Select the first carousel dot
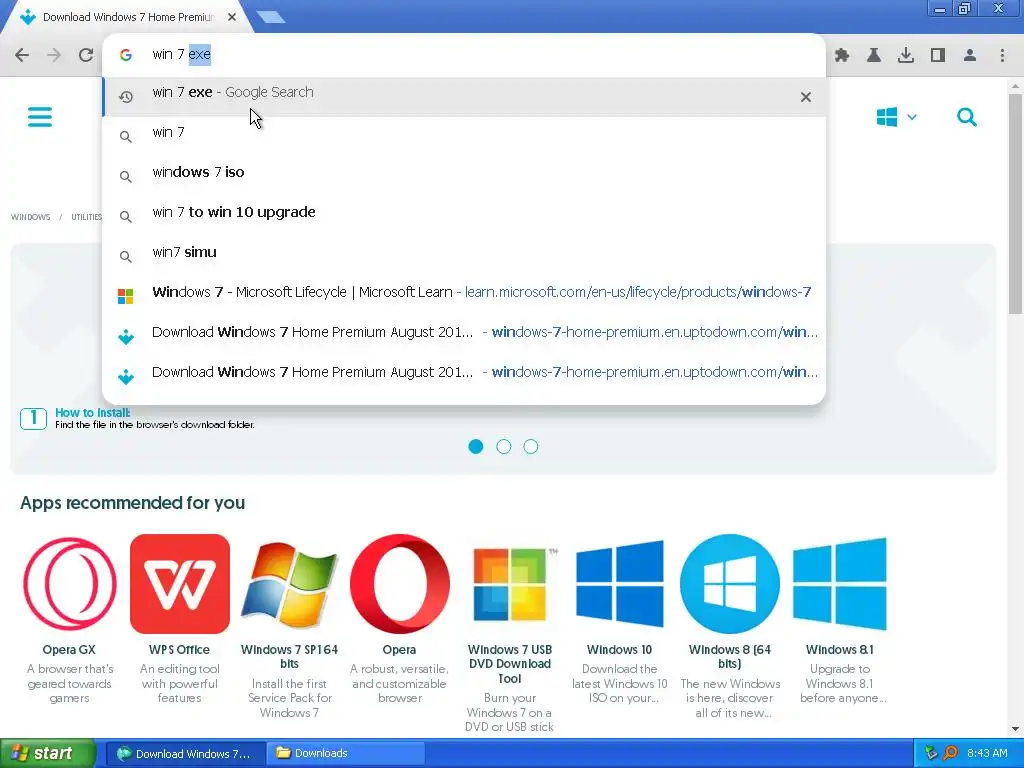The height and width of the screenshot is (768, 1024). tap(476, 447)
